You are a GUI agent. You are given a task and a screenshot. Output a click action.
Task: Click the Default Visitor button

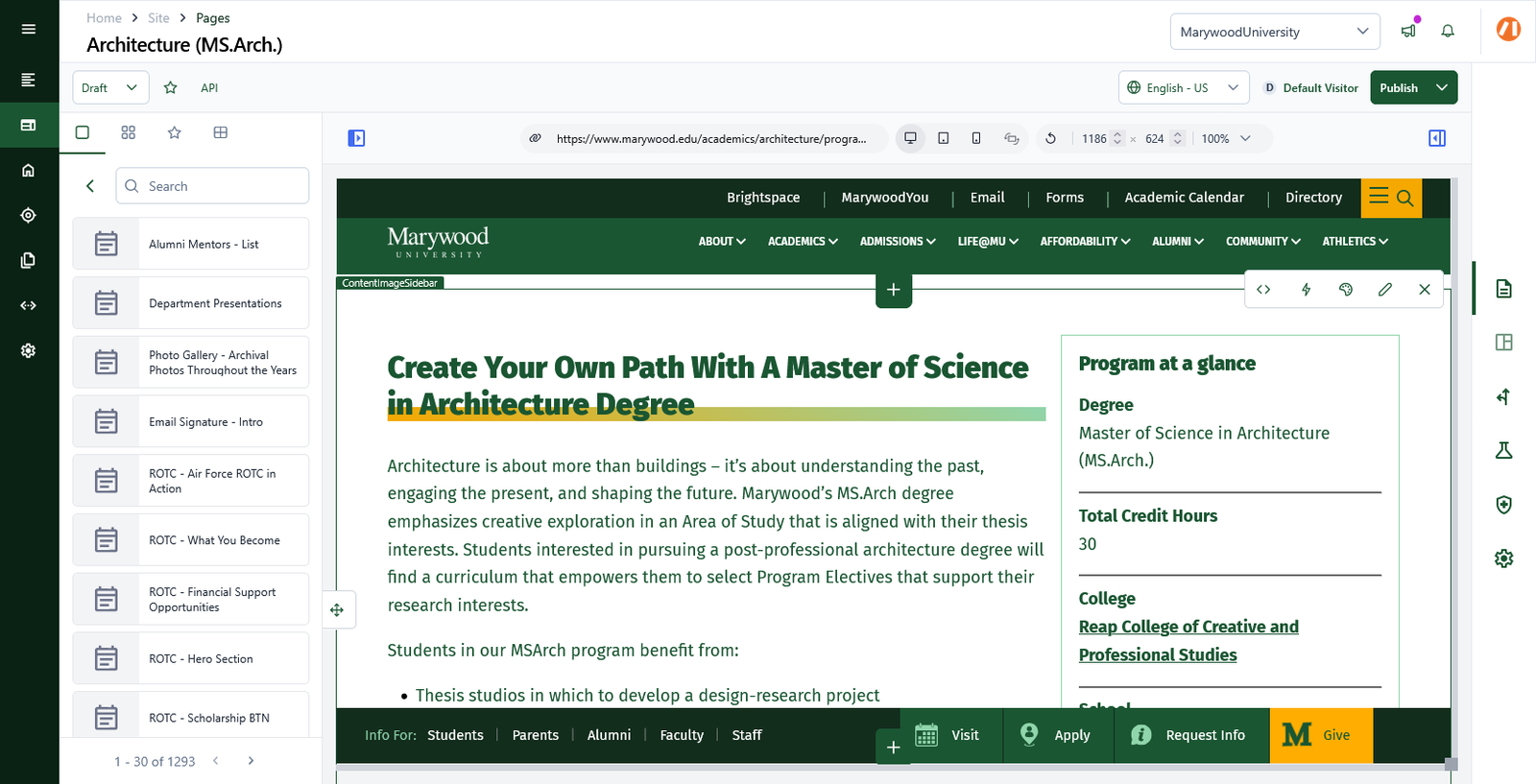pos(1310,87)
